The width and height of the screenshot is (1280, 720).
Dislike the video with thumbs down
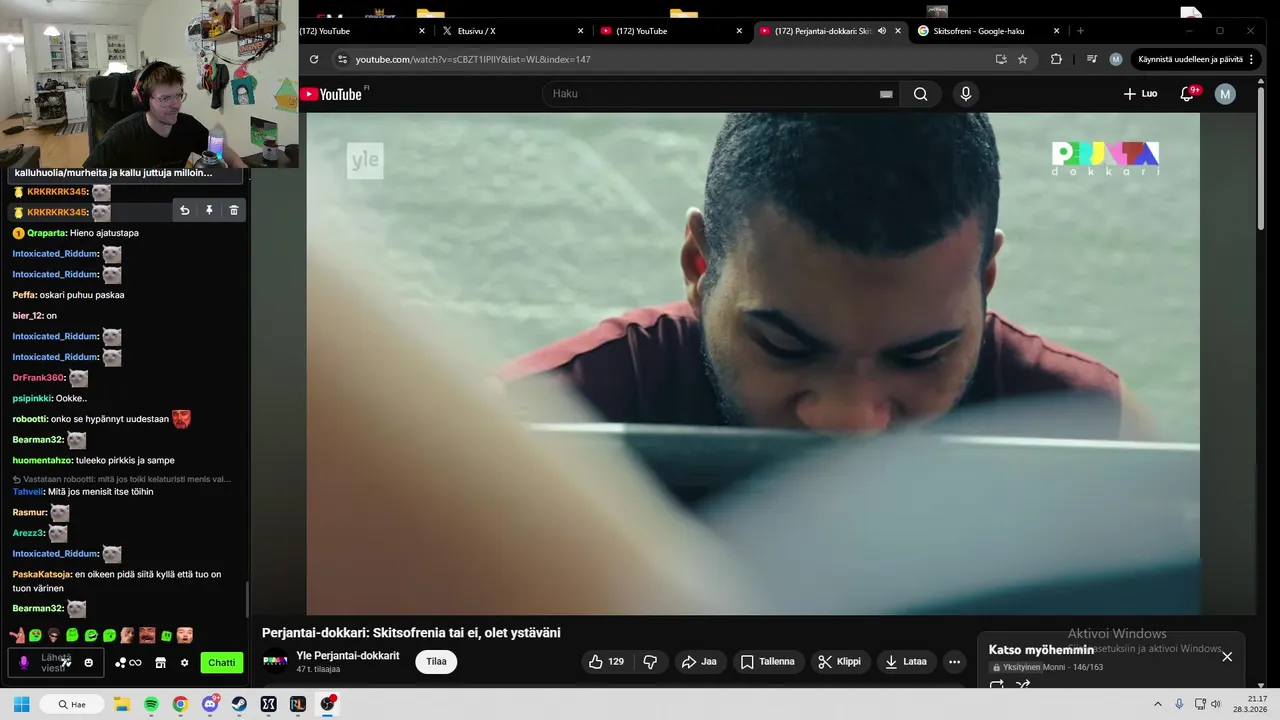pos(650,662)
